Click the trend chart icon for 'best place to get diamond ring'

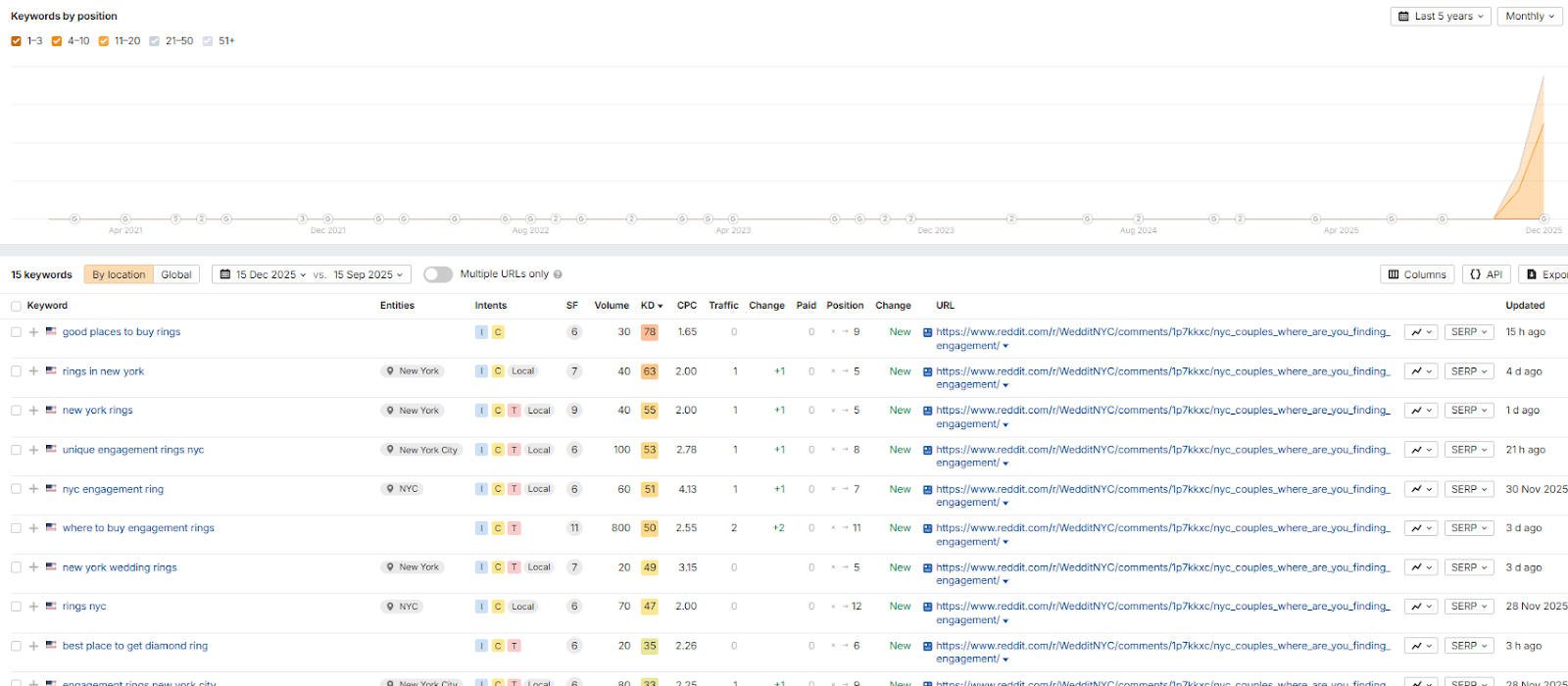[x=1421, y=646]
